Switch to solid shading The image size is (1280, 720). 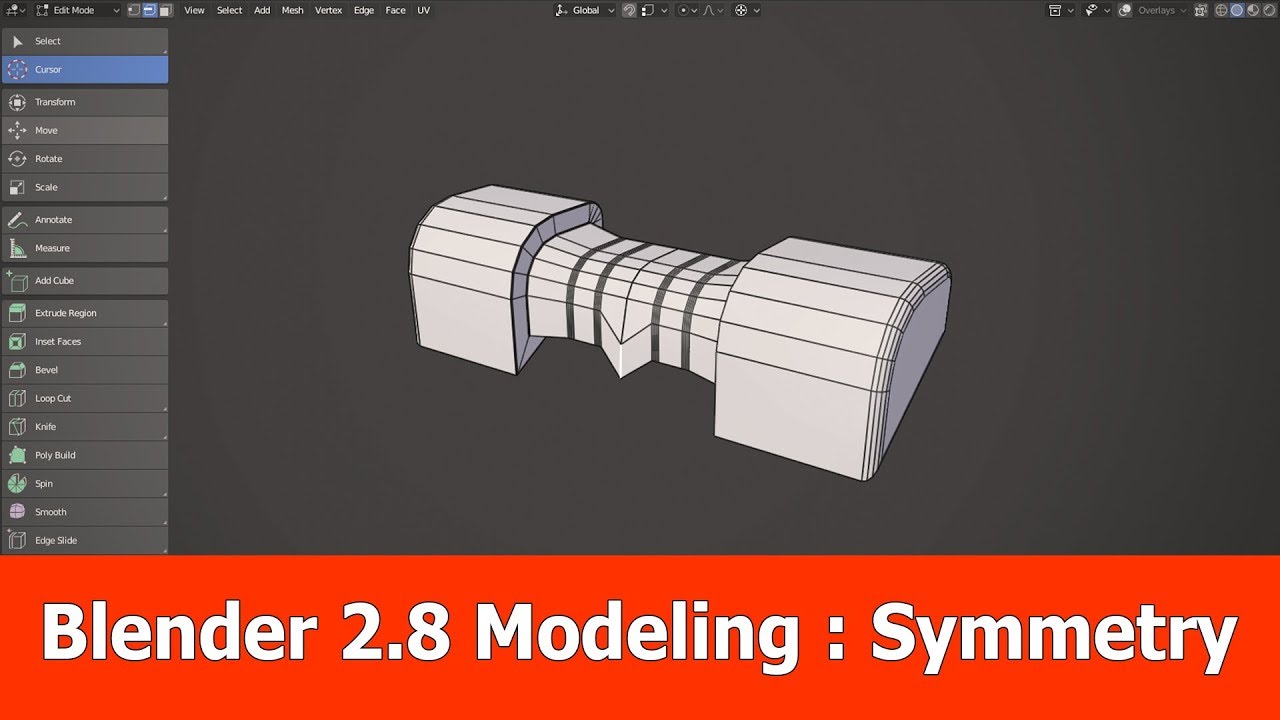[x=1237, y=10]
